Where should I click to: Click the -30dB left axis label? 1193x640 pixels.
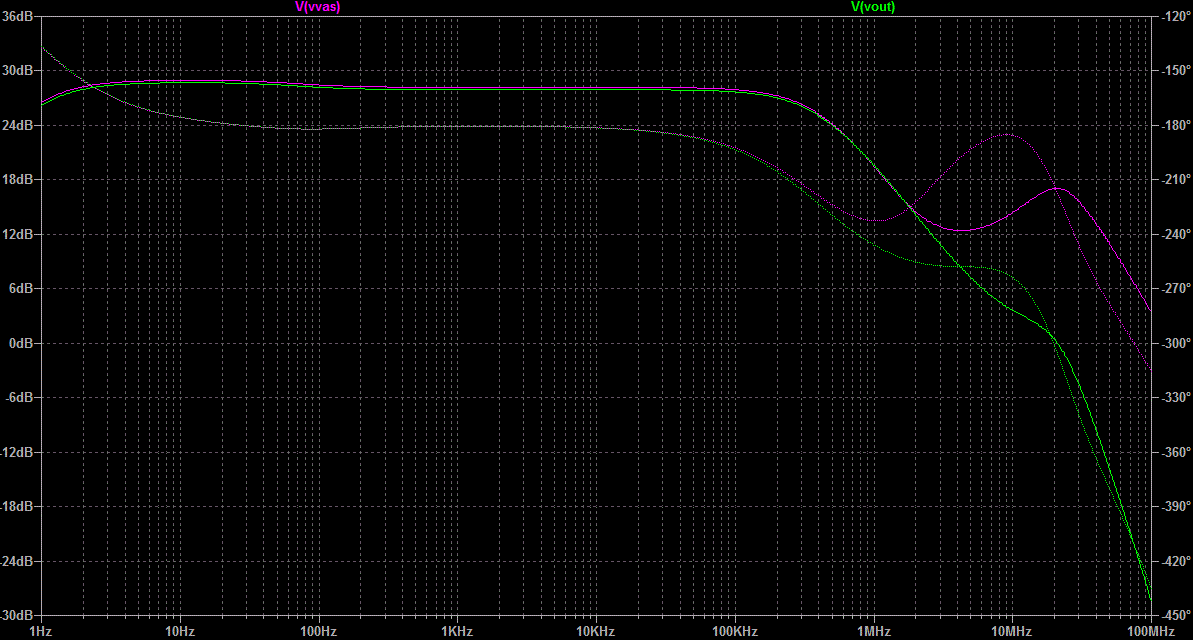coord(16,615)
